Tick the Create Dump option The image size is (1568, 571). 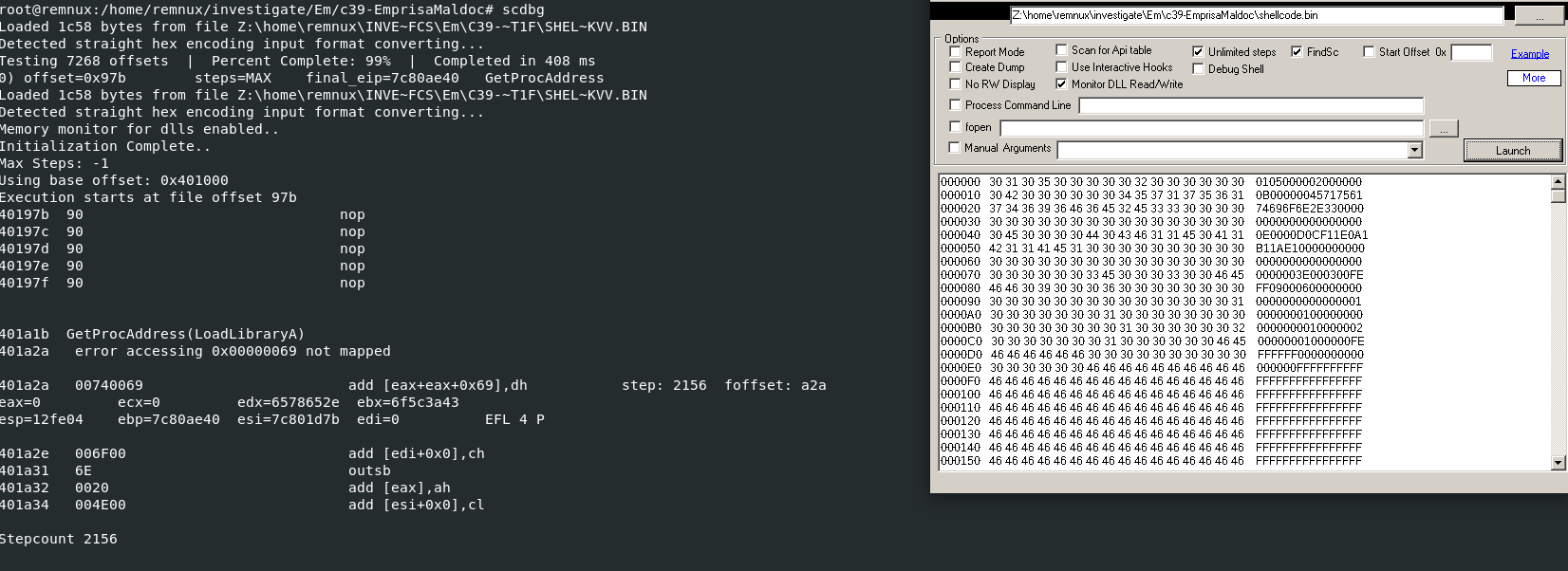[x=955, y=67]
